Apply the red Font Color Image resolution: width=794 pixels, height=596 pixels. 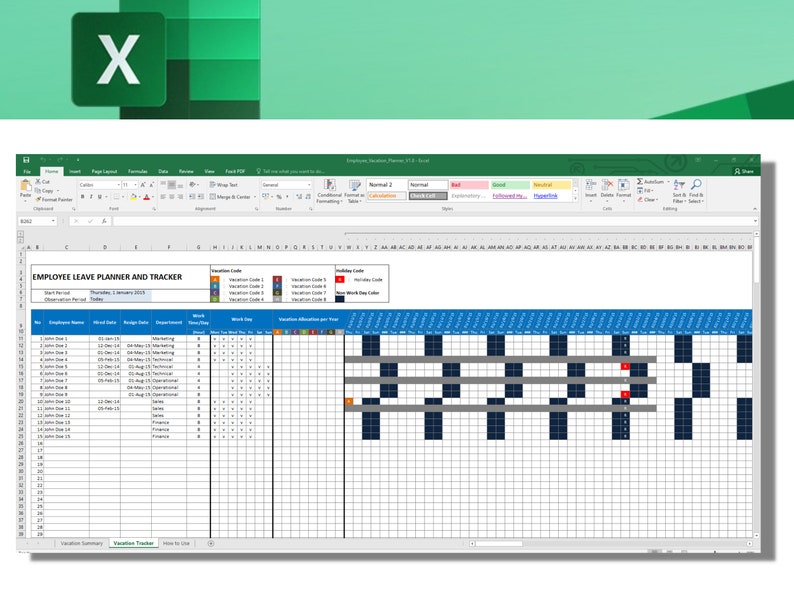(147, 196)
